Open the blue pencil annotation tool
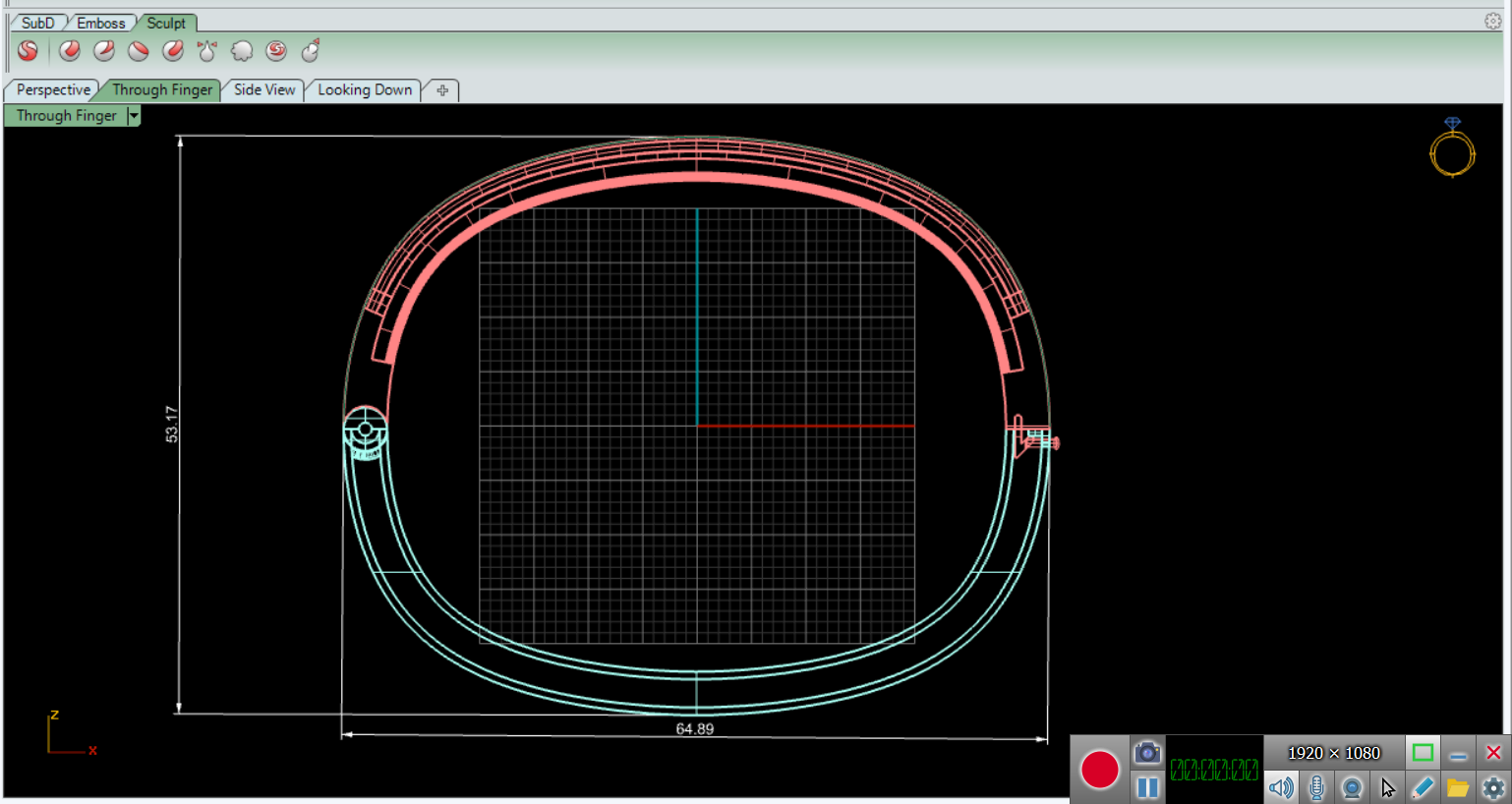The width and height of the screenshot is (1512, 804). point(1422,787)
